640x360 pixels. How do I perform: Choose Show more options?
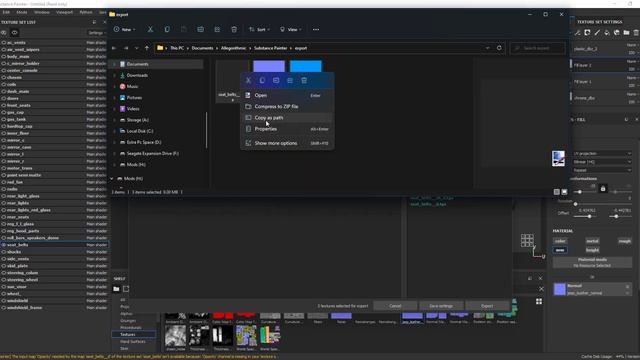[287, 143]
